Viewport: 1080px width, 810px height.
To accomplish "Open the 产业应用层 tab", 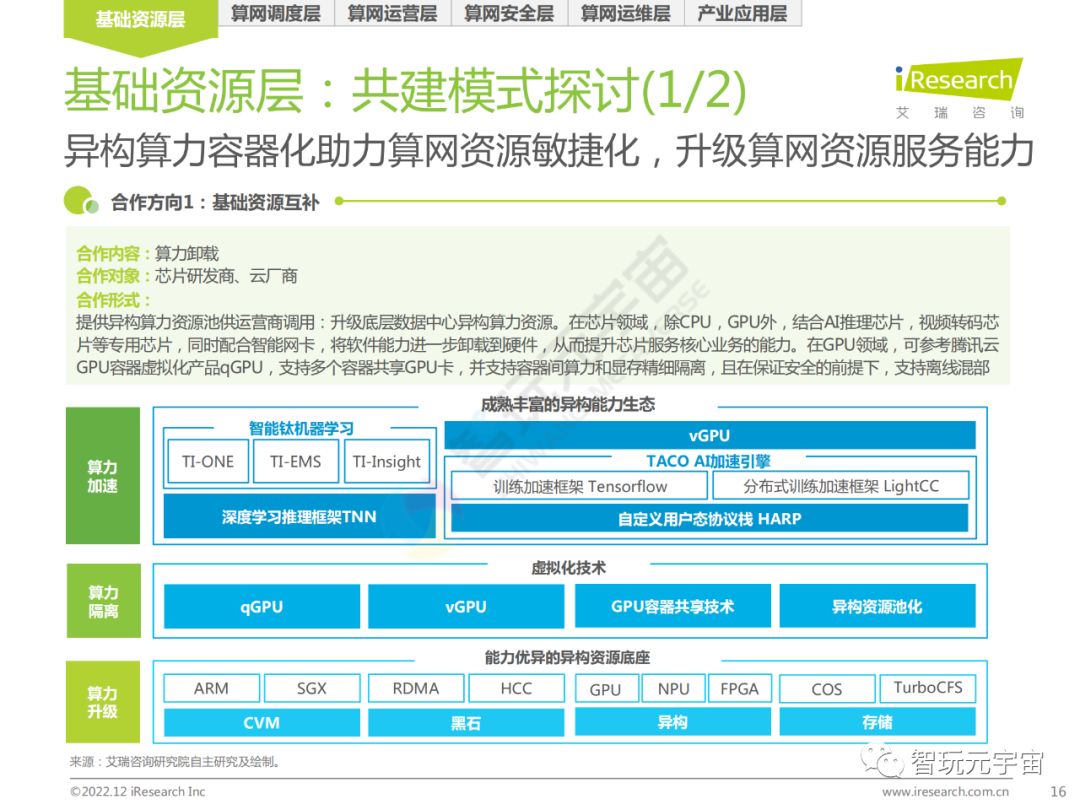I will (743, 13).
